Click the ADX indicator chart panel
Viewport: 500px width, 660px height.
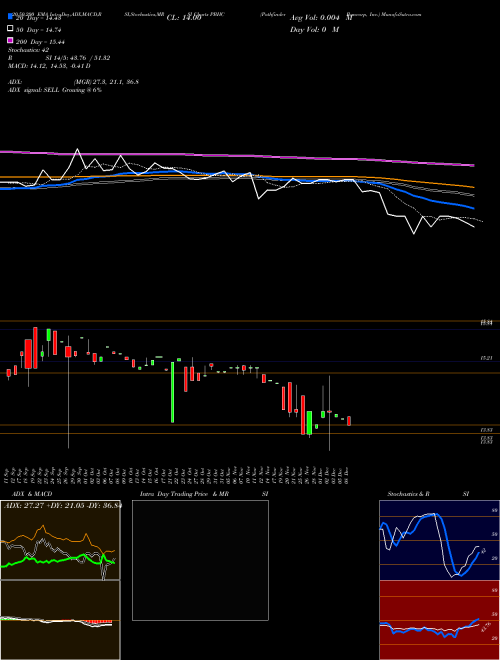tap(60, 540)
